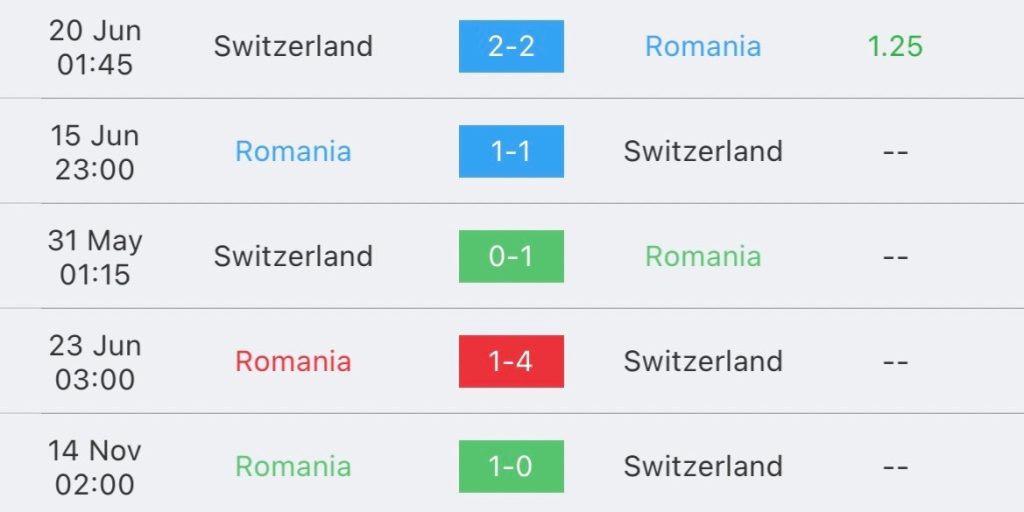Viewport: 1024px width, 512px height.
Task: Click the 1.25 odds value
Action: pyautogui.click(x=895, y=46)
